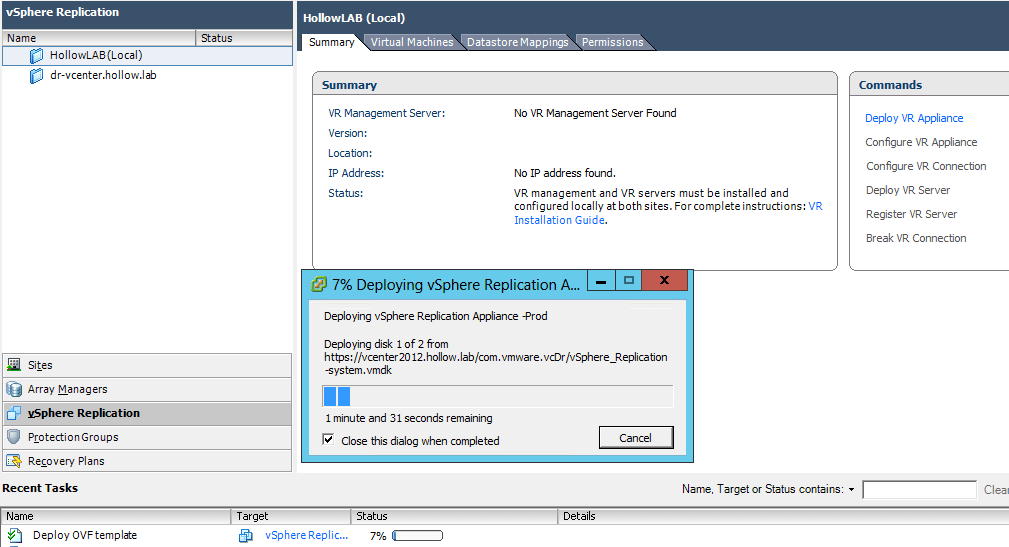This screenshot has height=547, width=1009.
Task: Click 'No IP address found.' value
Action: point(564,173)
